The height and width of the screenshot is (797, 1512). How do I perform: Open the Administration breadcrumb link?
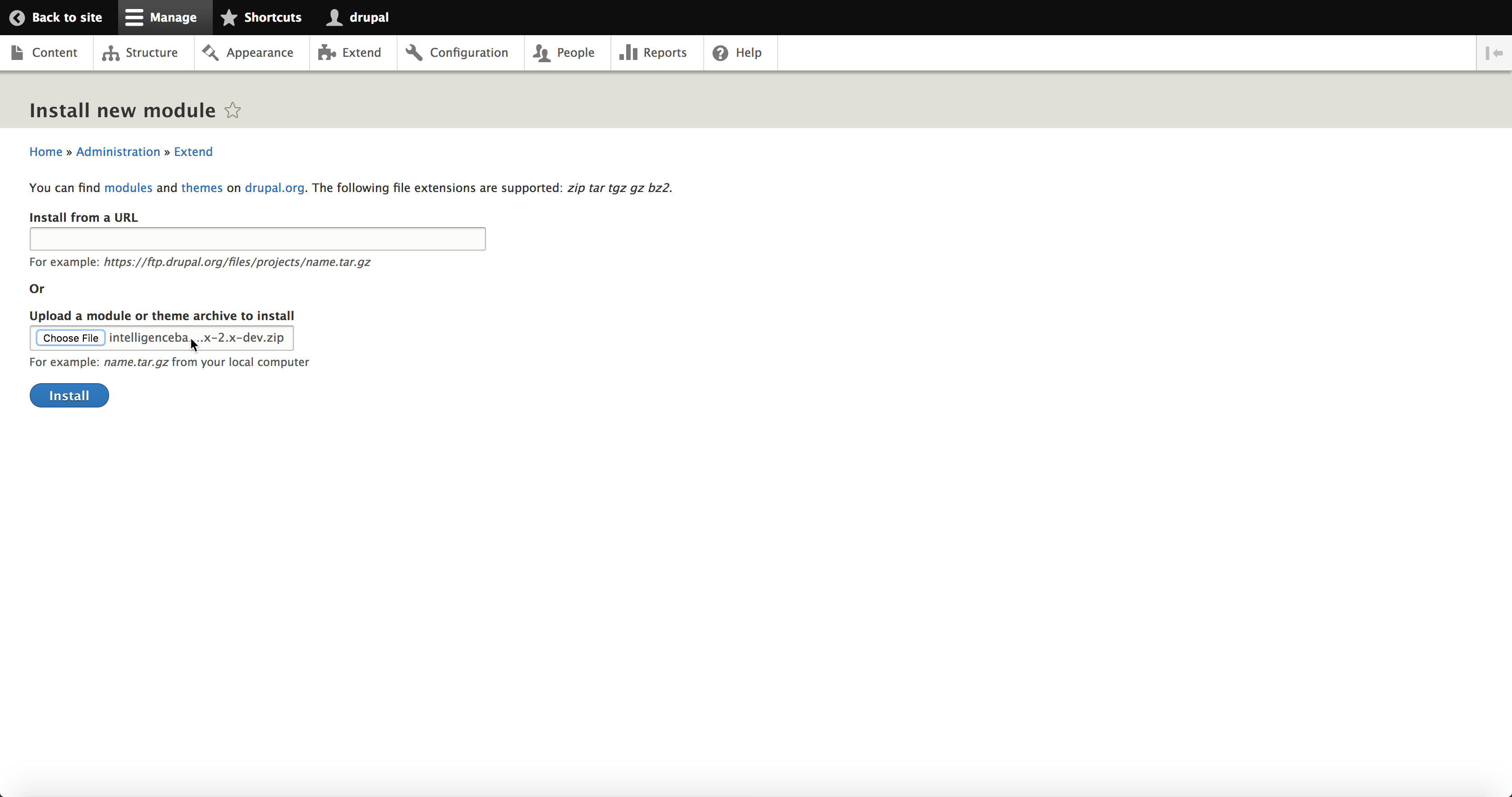pyautogui.click(x=118, y=151)
